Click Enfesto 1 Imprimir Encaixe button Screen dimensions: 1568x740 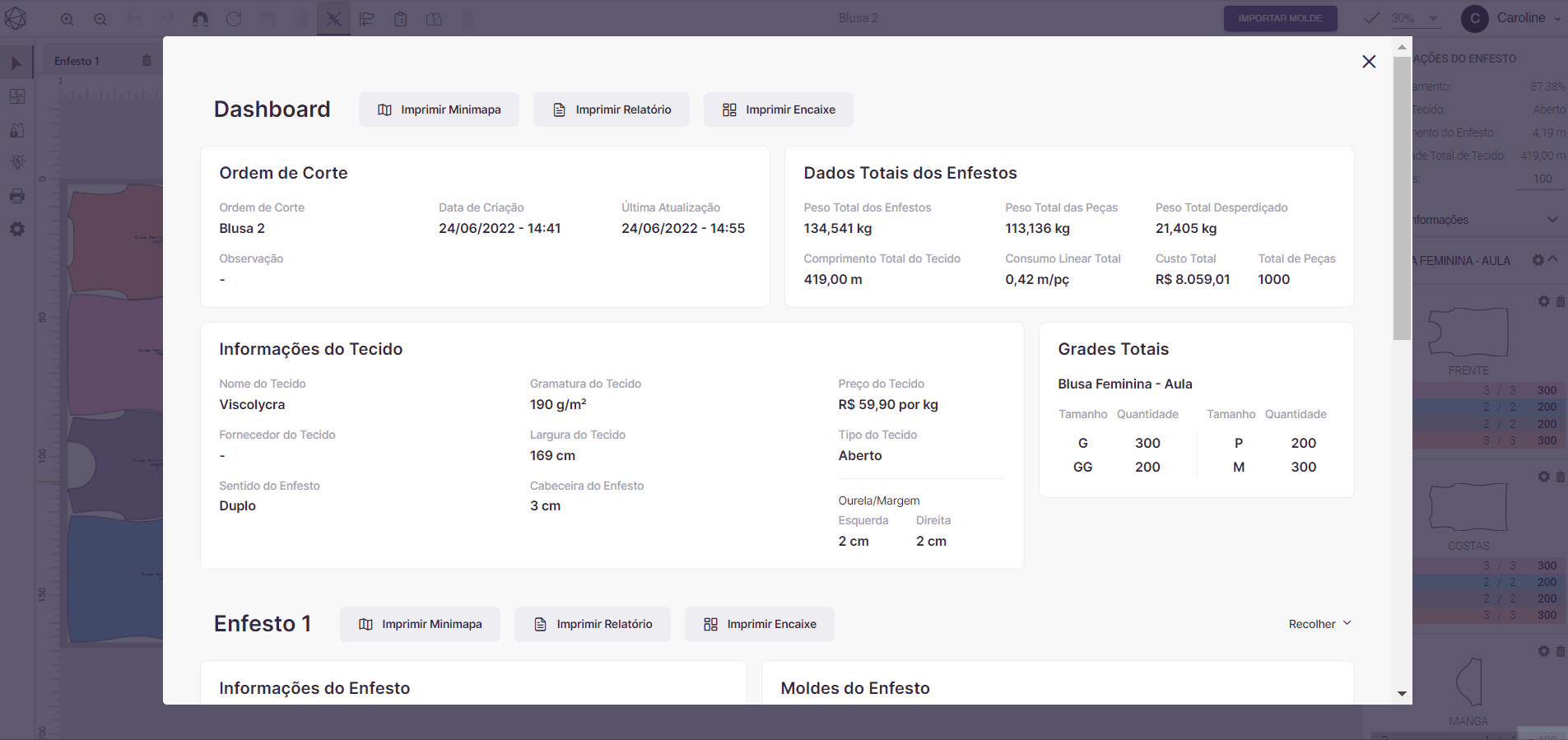760,624
